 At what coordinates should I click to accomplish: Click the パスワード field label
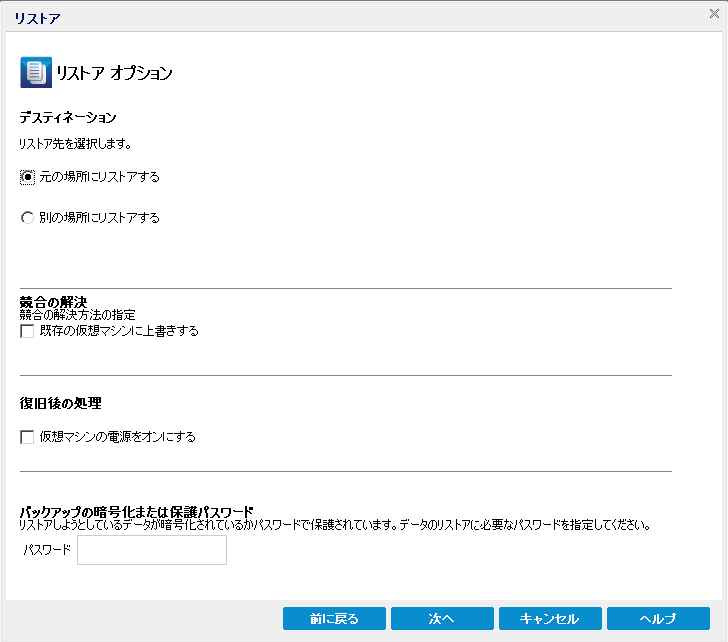point(47,550)
